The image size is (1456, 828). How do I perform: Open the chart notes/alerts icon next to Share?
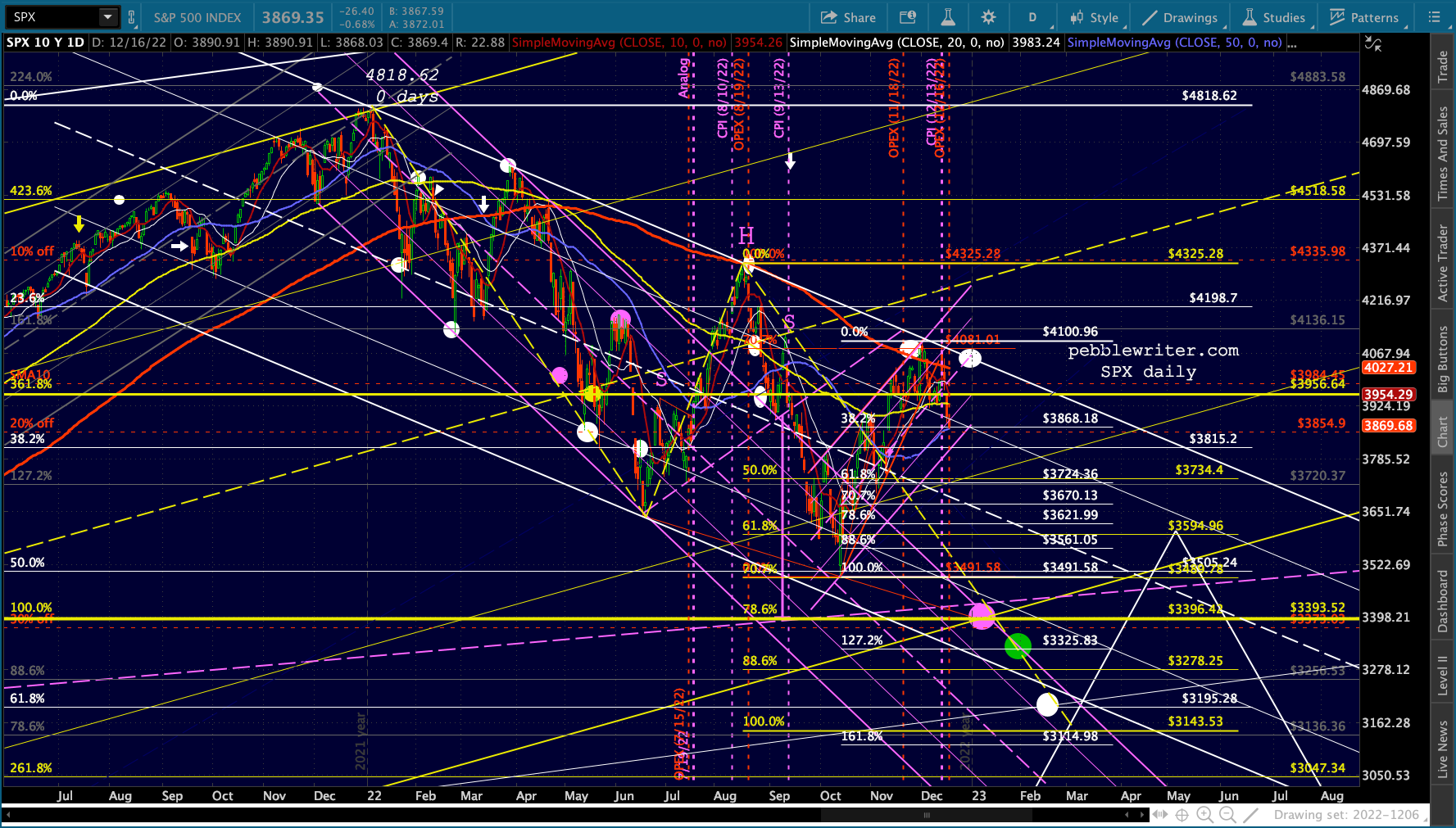click(x=907, y=17)
